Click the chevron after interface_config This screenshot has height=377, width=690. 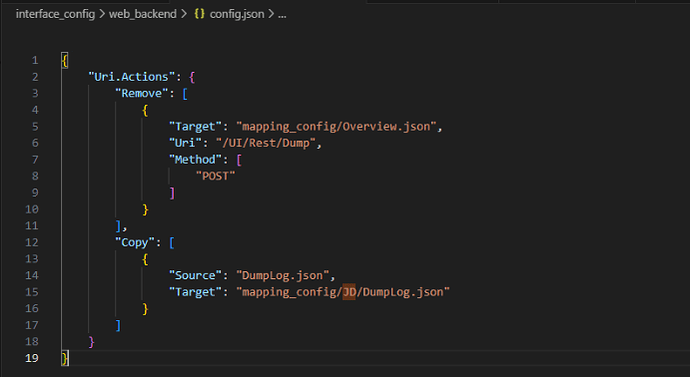102,15
